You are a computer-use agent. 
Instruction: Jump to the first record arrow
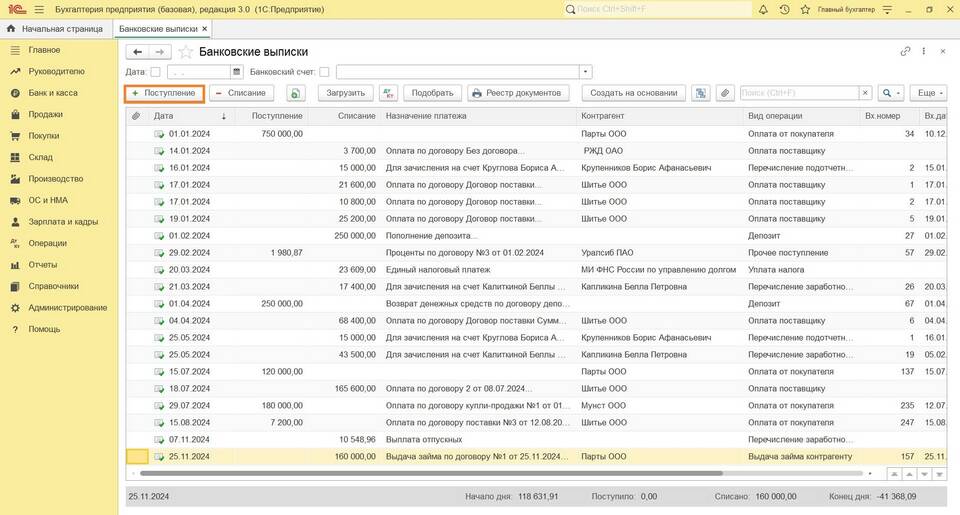tap(894, 474)
